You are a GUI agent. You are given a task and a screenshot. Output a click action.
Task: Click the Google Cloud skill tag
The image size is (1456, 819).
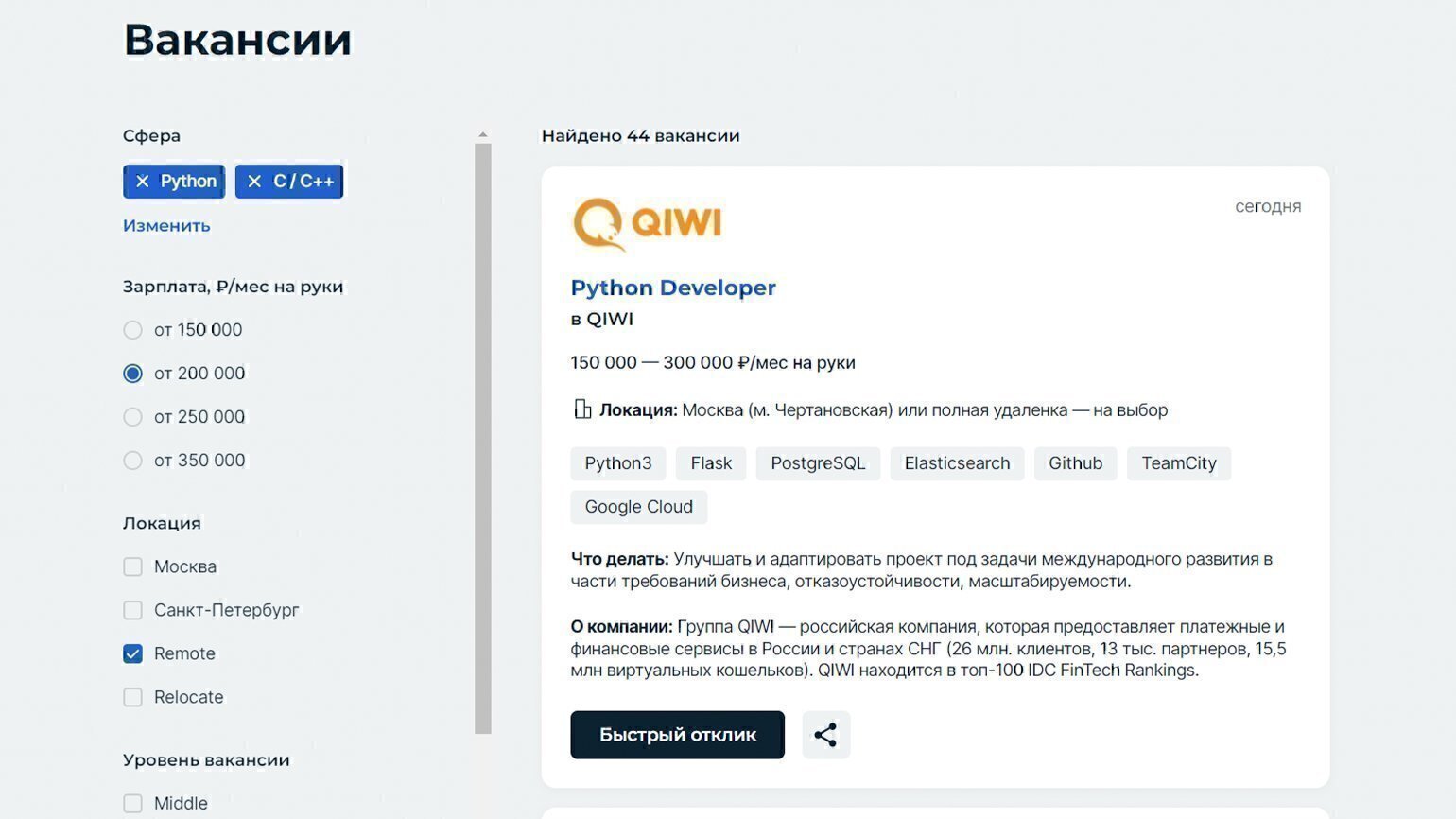click(638, 507)
